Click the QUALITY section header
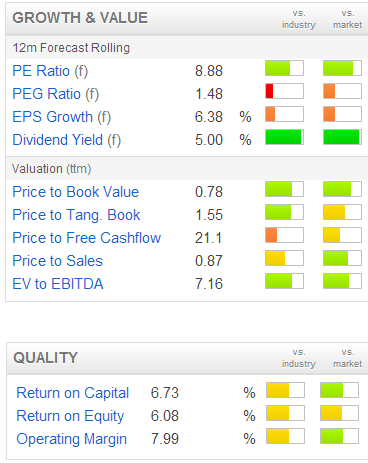This screenshot has height=463, width=368. pyautogui.click(x=45, y=358)
